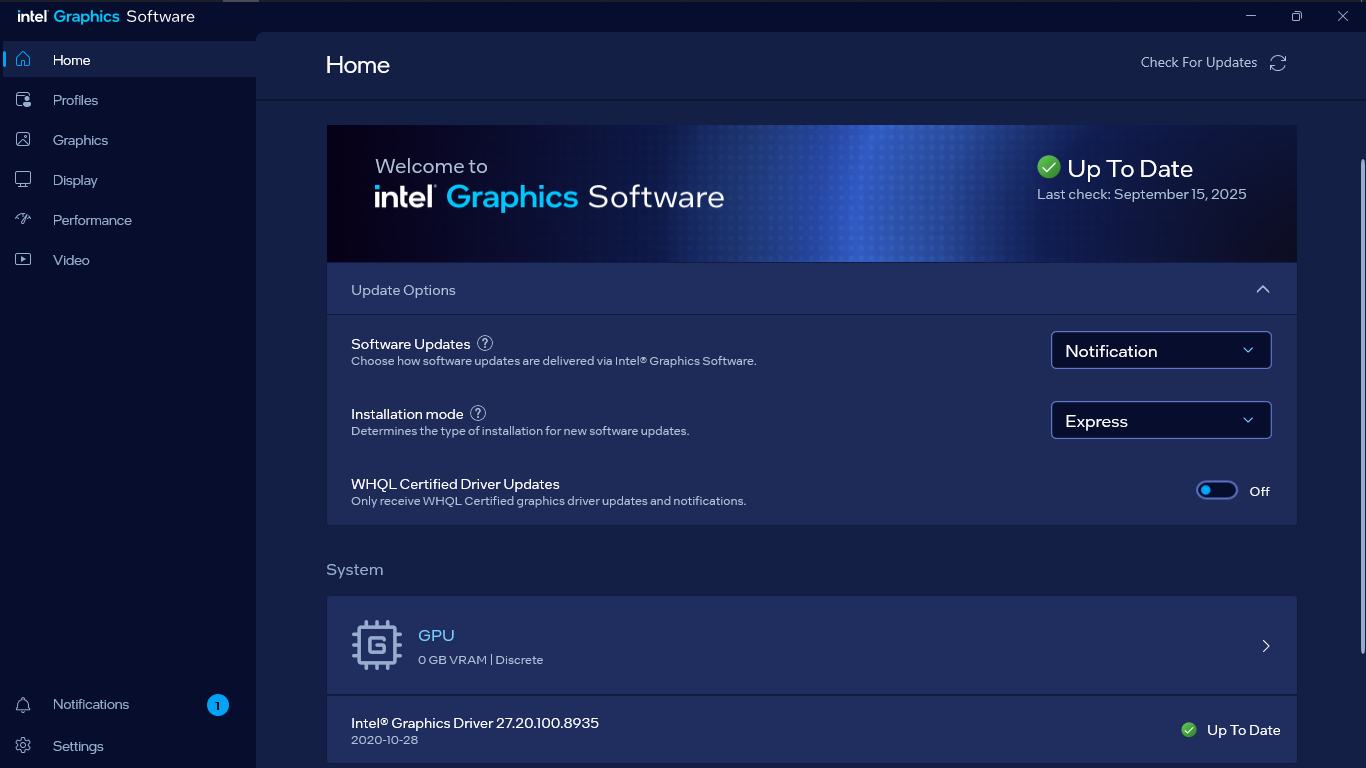Viewport: 1366px width, 768px height.
Task: Open Profiles via its sidebar icon
Action: (x=23, y=100)
